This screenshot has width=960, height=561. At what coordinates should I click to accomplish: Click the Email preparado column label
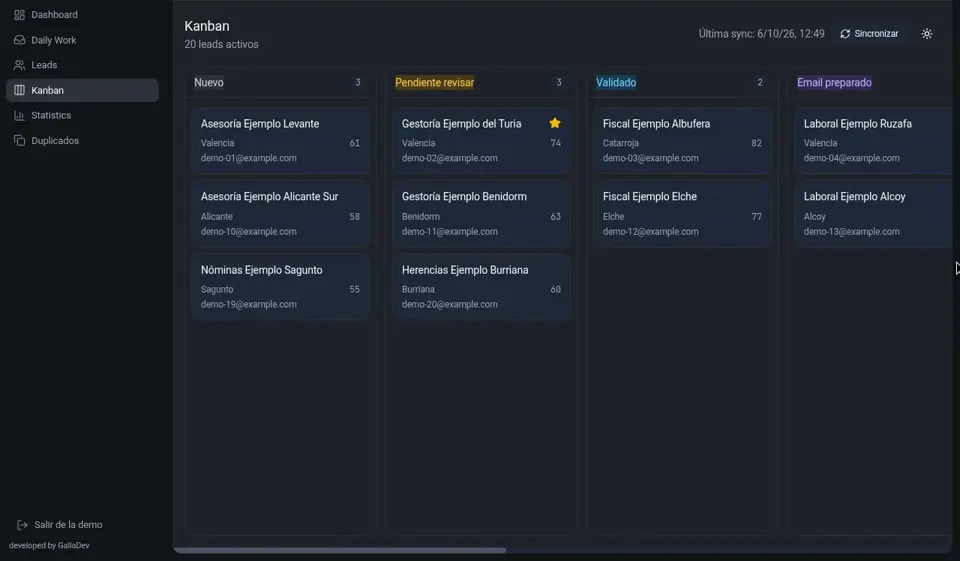point(834,82)
